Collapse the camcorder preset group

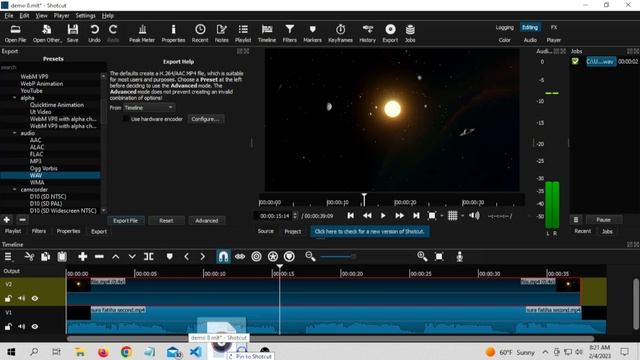[15, 189]
